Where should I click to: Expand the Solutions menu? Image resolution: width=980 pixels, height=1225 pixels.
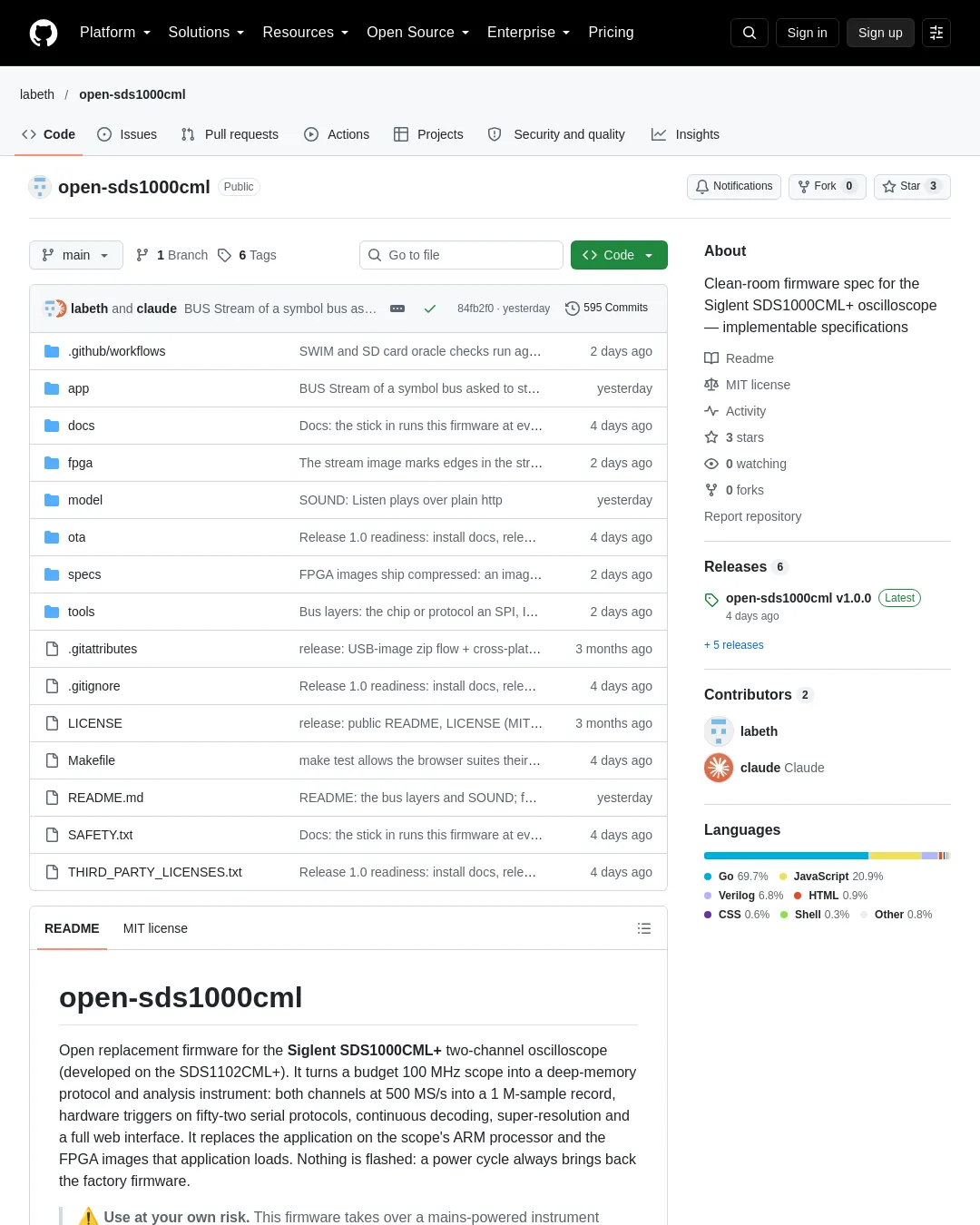[x=206, y=33]
